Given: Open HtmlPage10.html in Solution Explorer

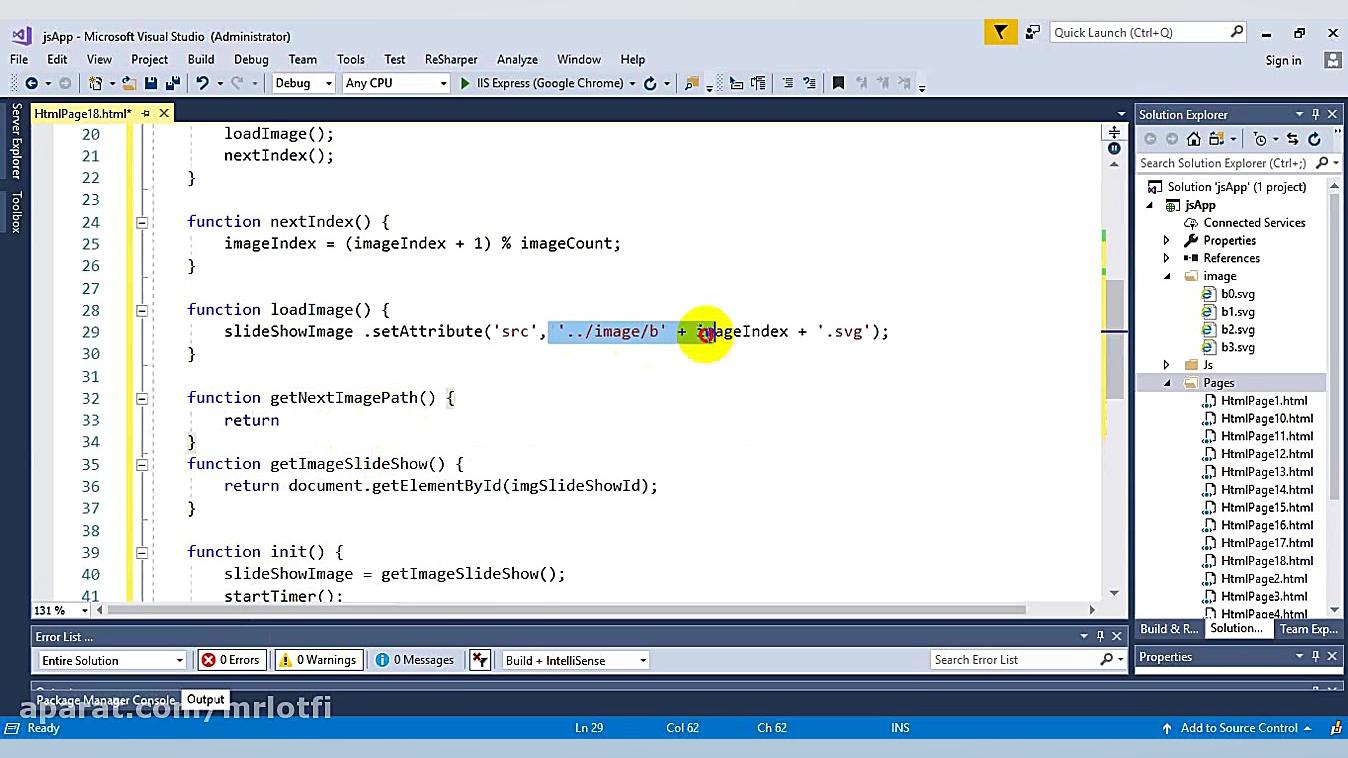Looking at the screenshot, I should click(x=1266, y=419).
